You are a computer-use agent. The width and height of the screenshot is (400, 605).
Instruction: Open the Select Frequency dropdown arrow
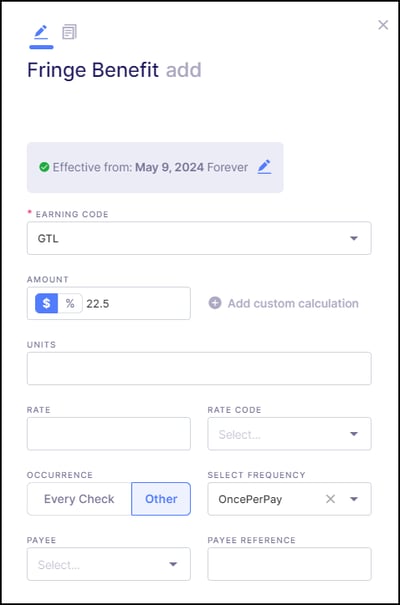354,499
